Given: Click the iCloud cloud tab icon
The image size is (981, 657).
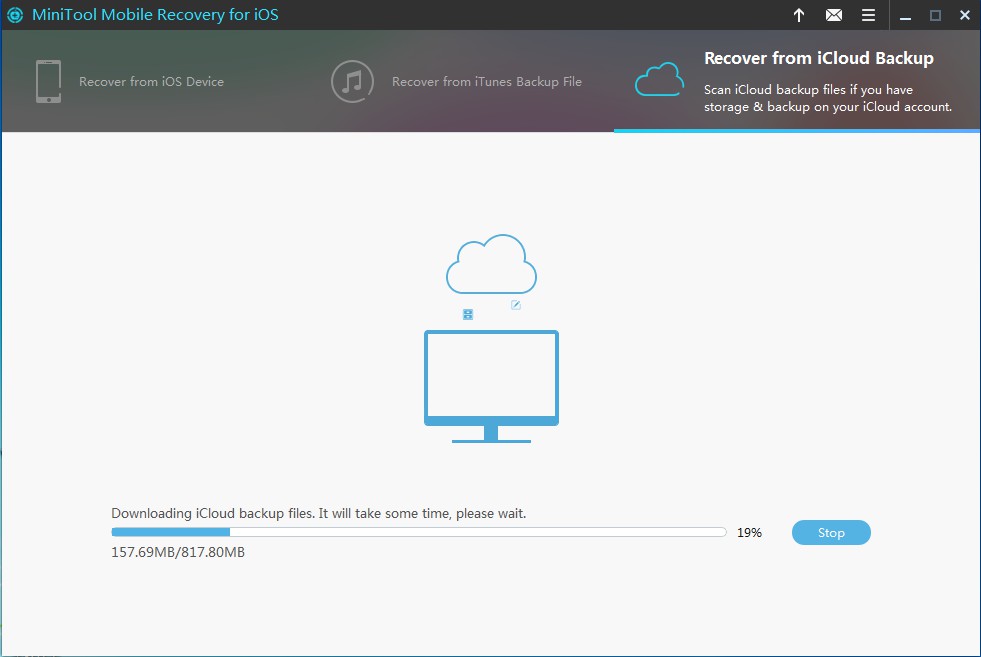Looking at the screenshot, I should pyautogui.click(x=659, y=79).
